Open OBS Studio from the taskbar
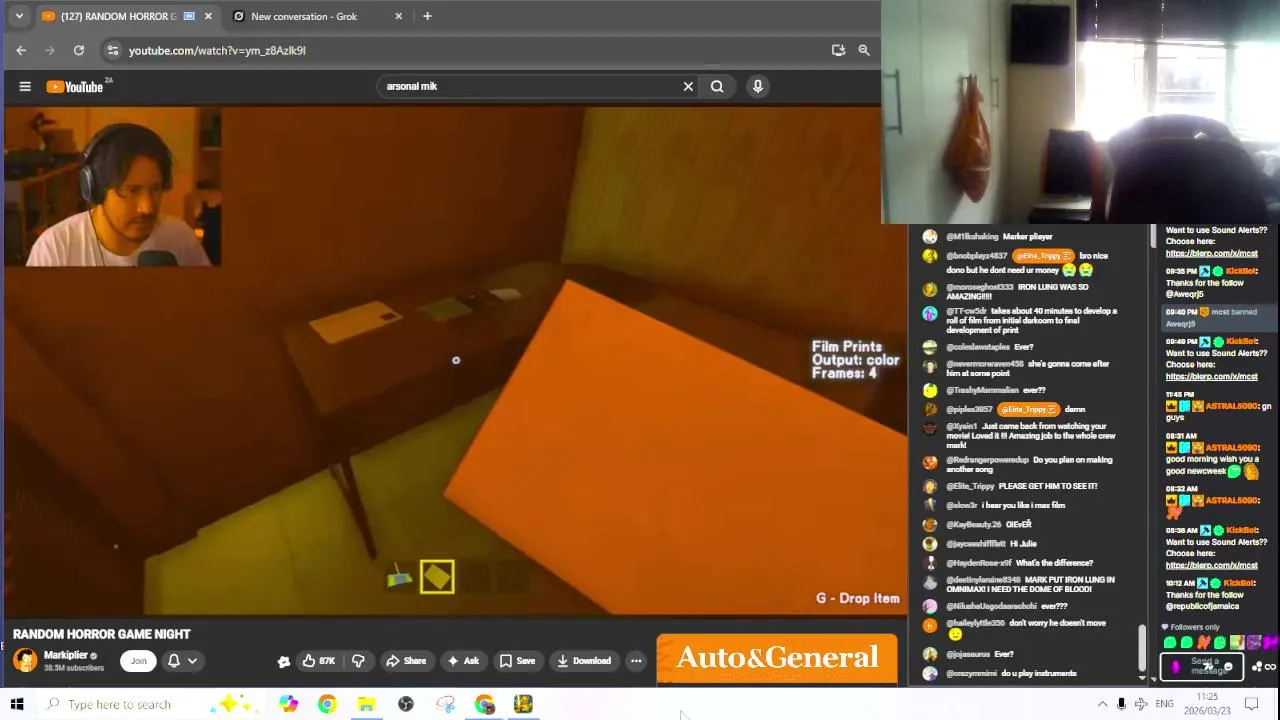The width and height of the screenshot is (1280, 720). coord(405,704)
